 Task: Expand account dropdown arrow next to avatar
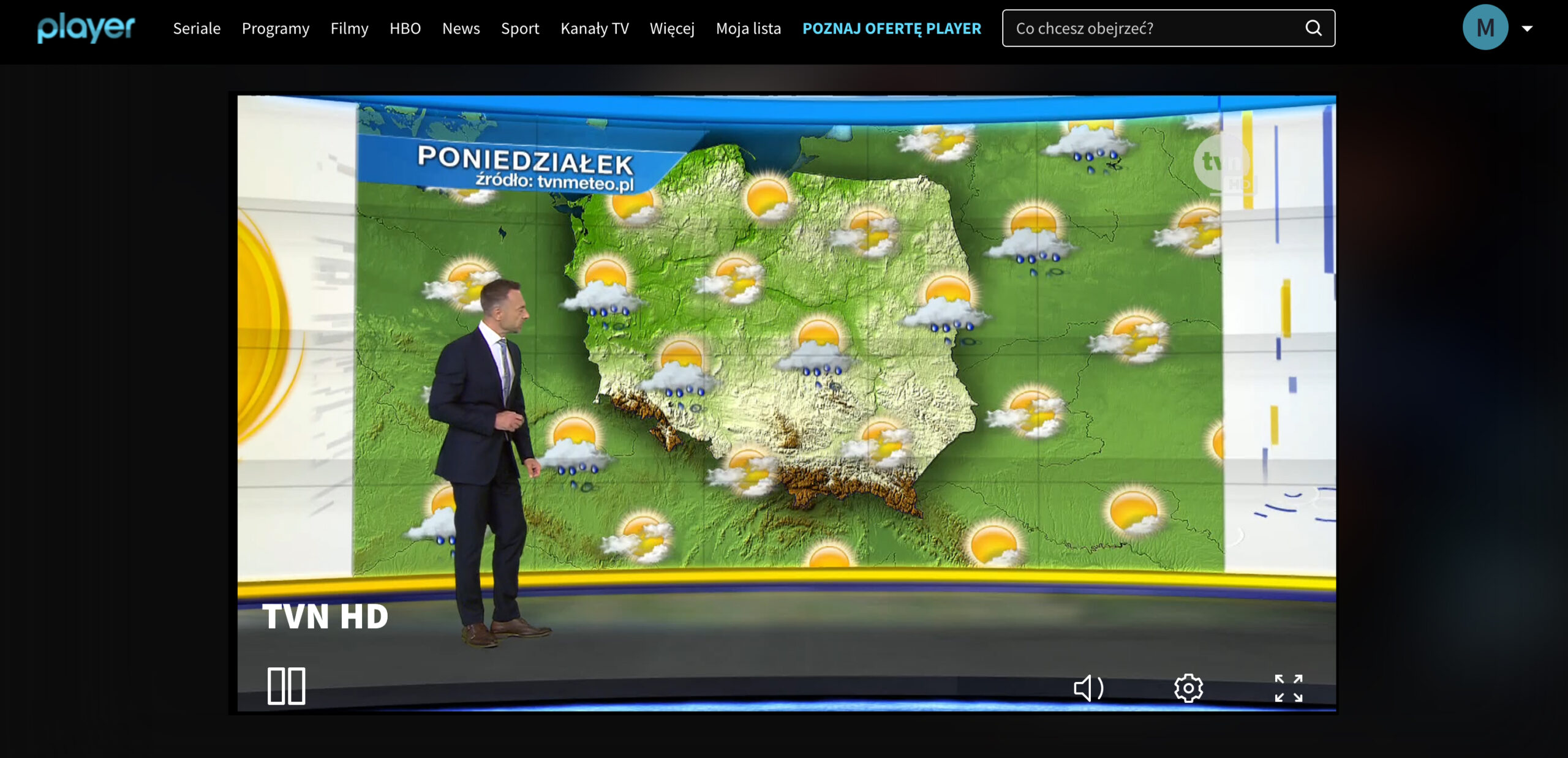tap(1527, 28)
